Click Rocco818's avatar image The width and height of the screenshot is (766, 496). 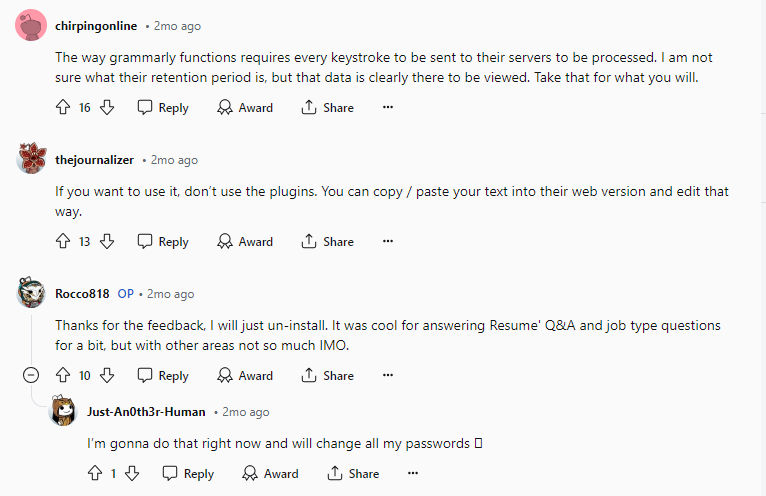tap(31, 292)
